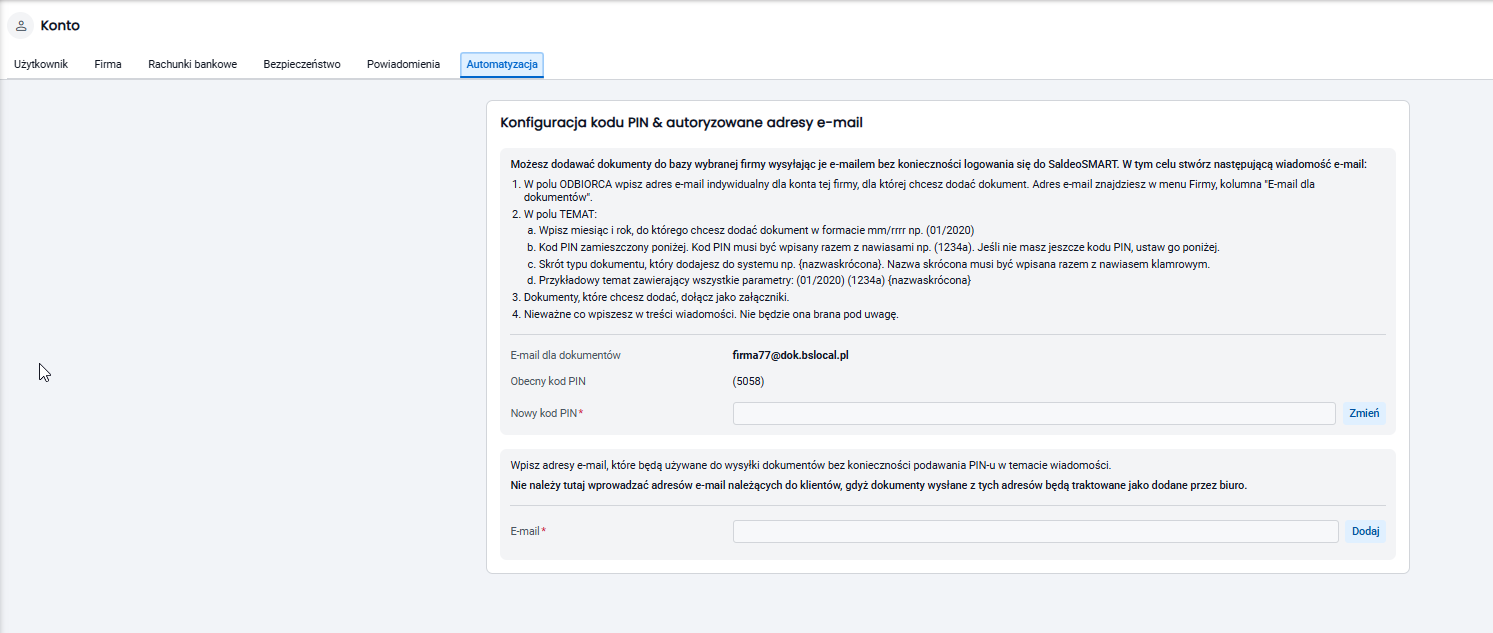Focus the Nowy kod PIN input field
The height and width of the screenshot is (633, 1493).
(1034, 413)
